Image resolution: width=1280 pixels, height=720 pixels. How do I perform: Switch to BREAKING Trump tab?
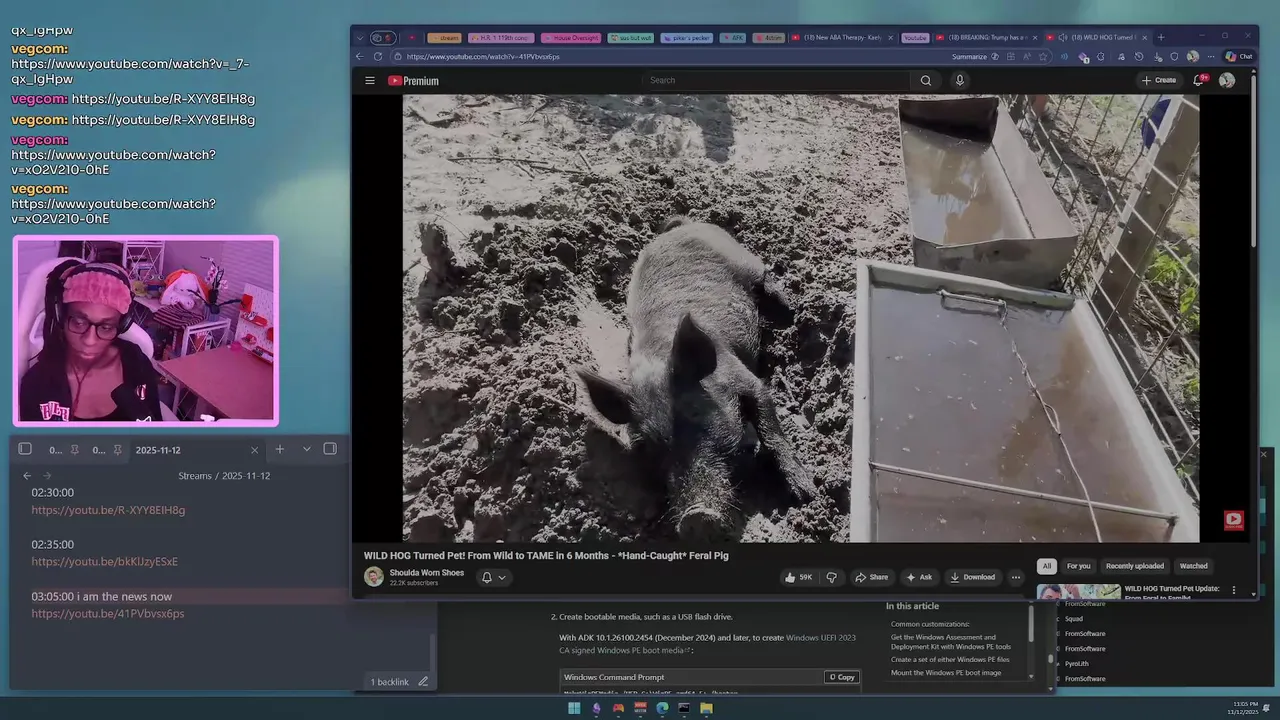(985, 38)
